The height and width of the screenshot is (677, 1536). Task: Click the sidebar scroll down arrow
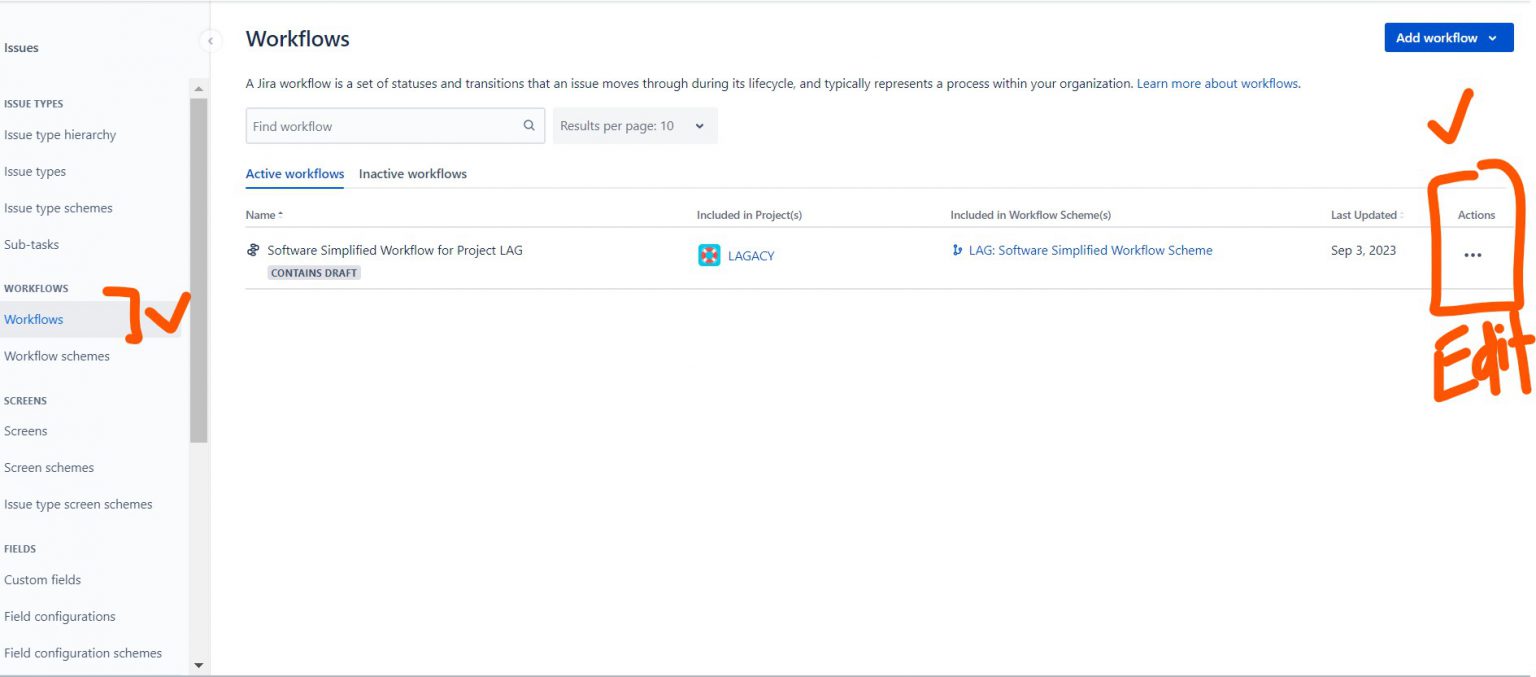pos(198,665)
